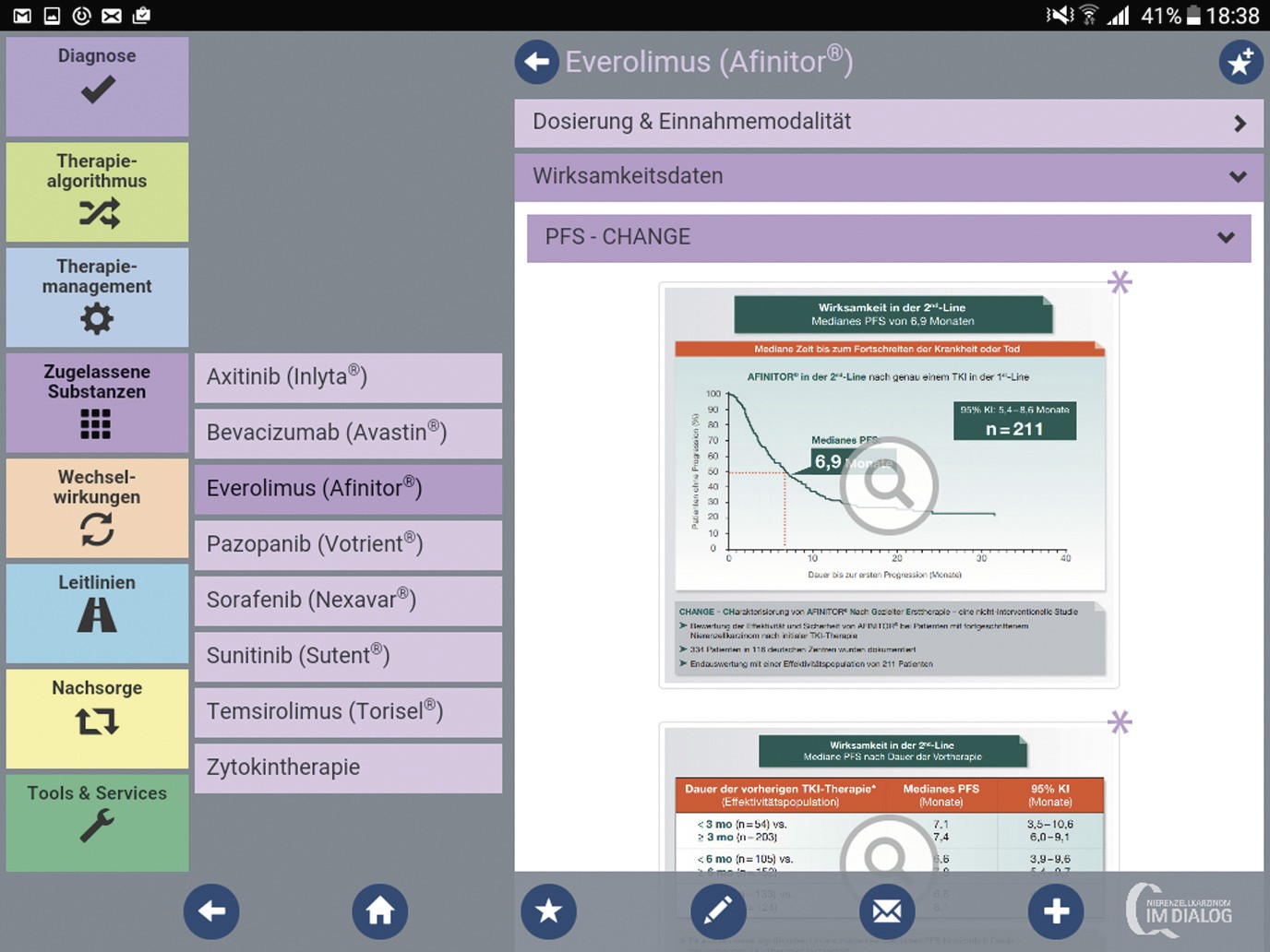Open favorites with bottom star icon
Image resolution: width=1270 pixels, height=952 pixels.
pyautogui.click(x=549, y=911)
